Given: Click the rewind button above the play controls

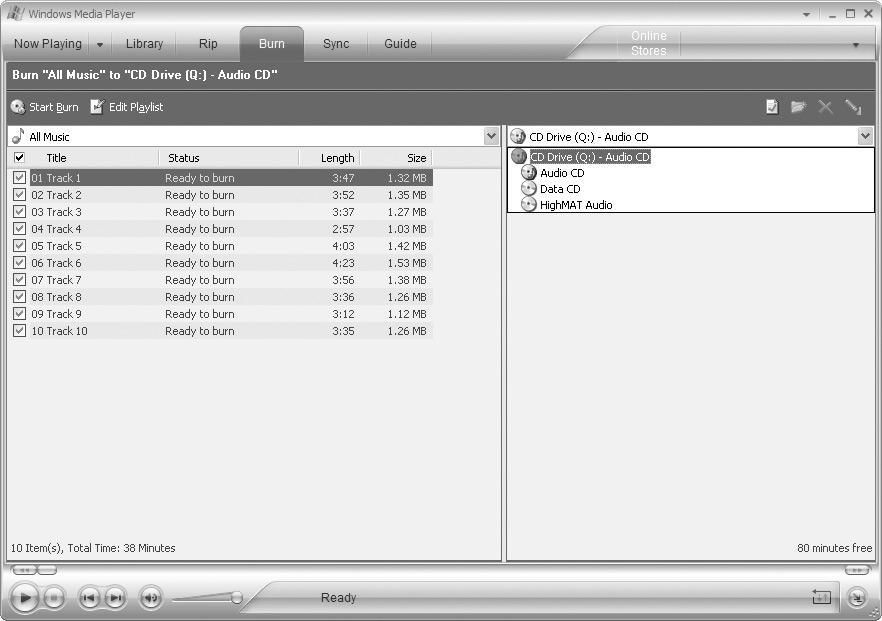Looking at the screenshot, I should click(24, 570).
